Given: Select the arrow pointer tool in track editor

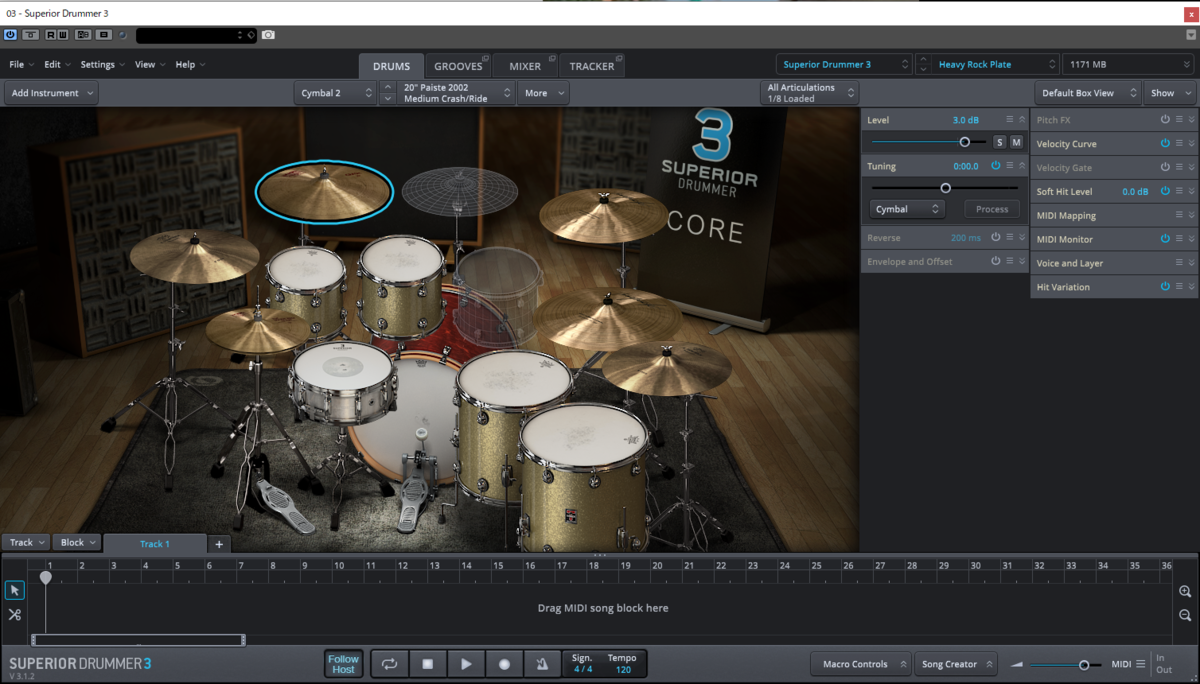Looking at the screenshot, I should click(x=14, y=590).
